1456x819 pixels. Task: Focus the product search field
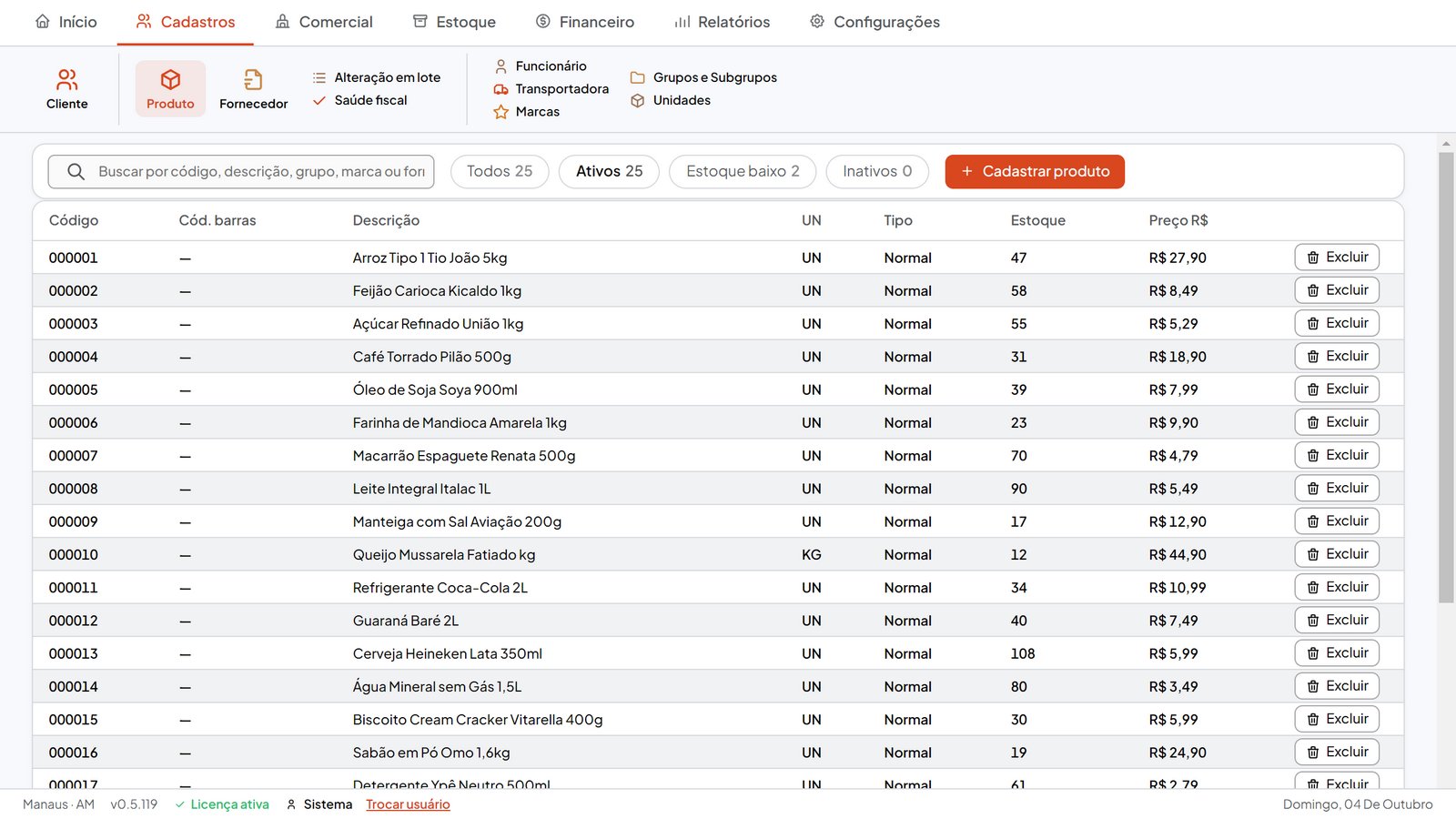pyautogui.click(x=241, y=171)
